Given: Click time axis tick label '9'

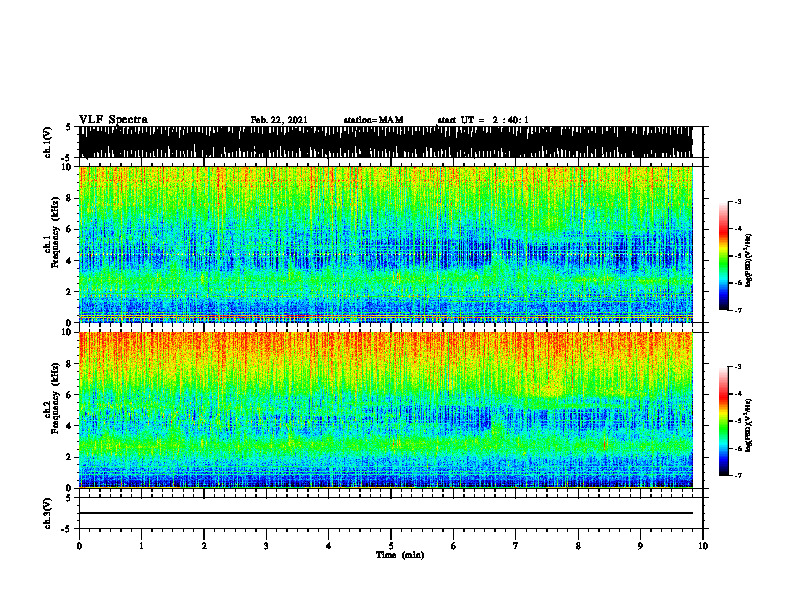Looking at the screenshot, I should point(640,546).
